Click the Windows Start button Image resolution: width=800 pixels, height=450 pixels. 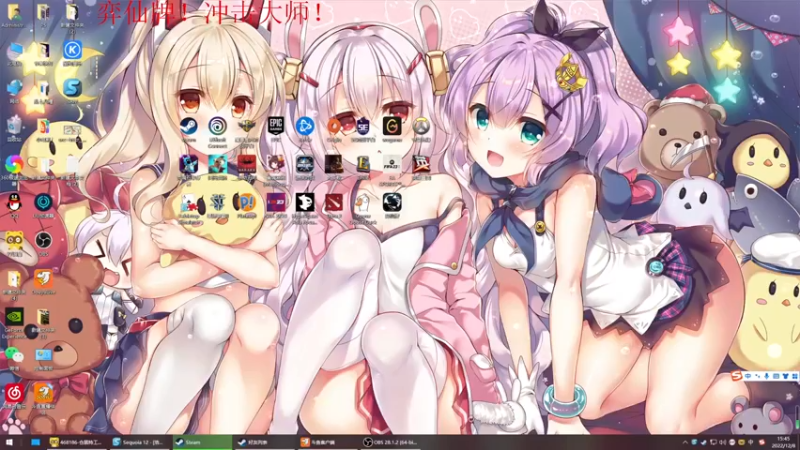pos(9,442)
